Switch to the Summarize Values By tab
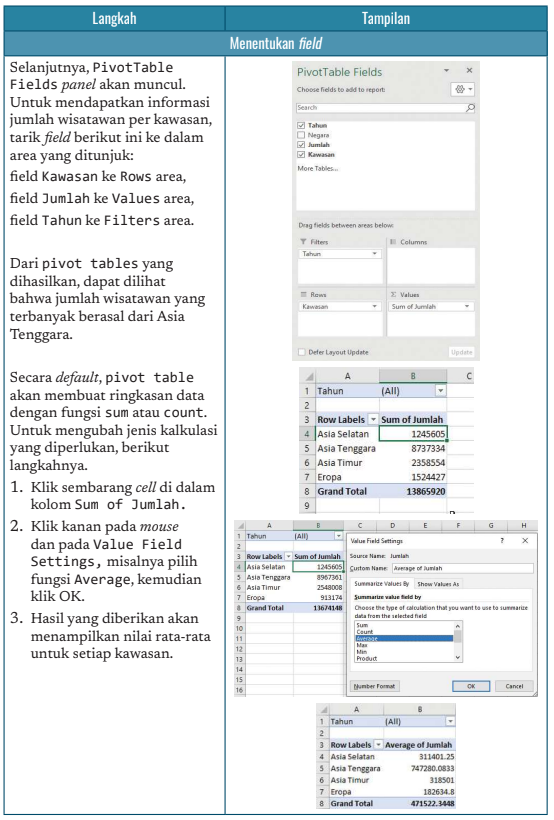This screenshot has height=820, width=554. coord(382,584)
